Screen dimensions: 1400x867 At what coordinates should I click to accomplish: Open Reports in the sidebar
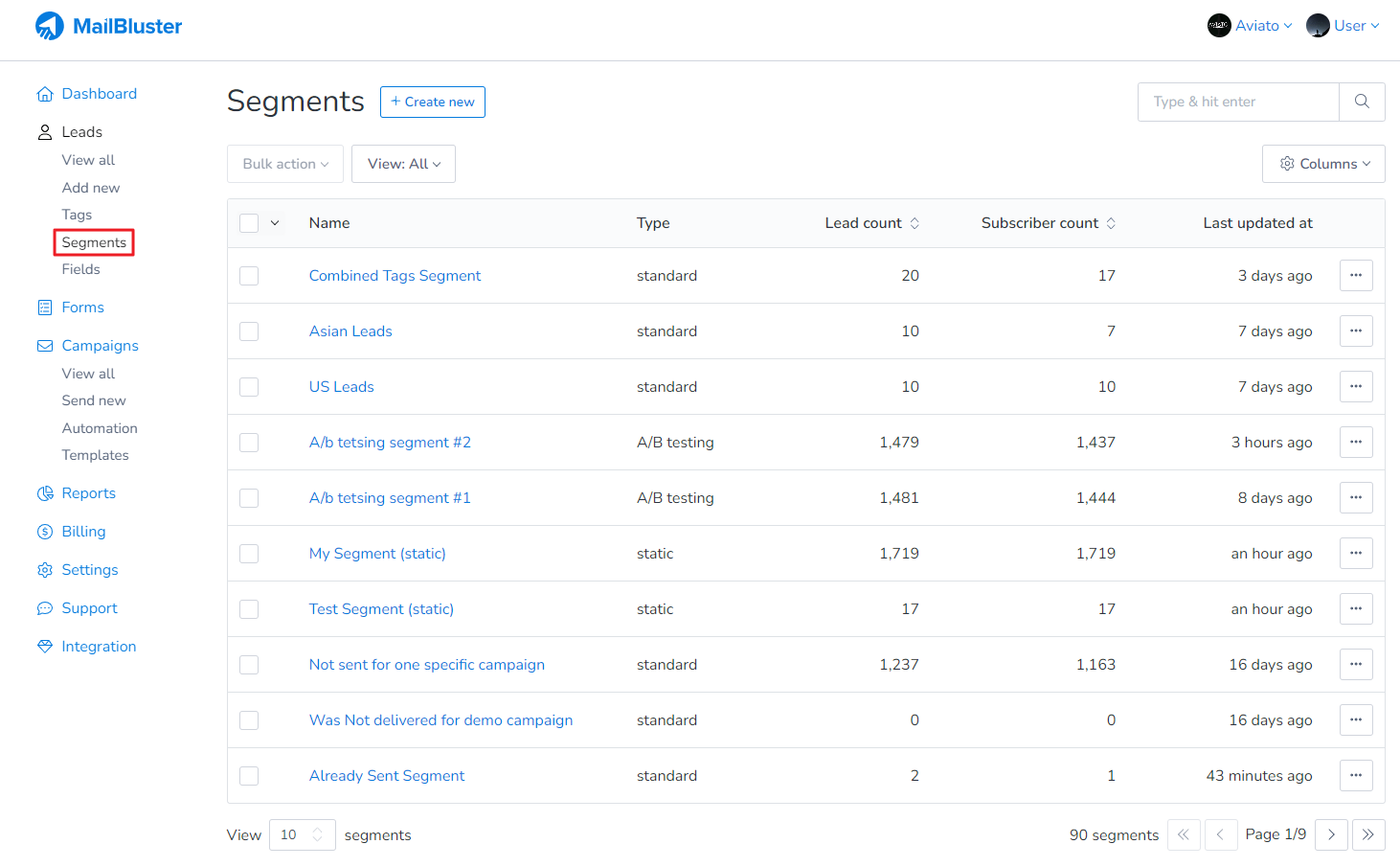pos(88,493)
